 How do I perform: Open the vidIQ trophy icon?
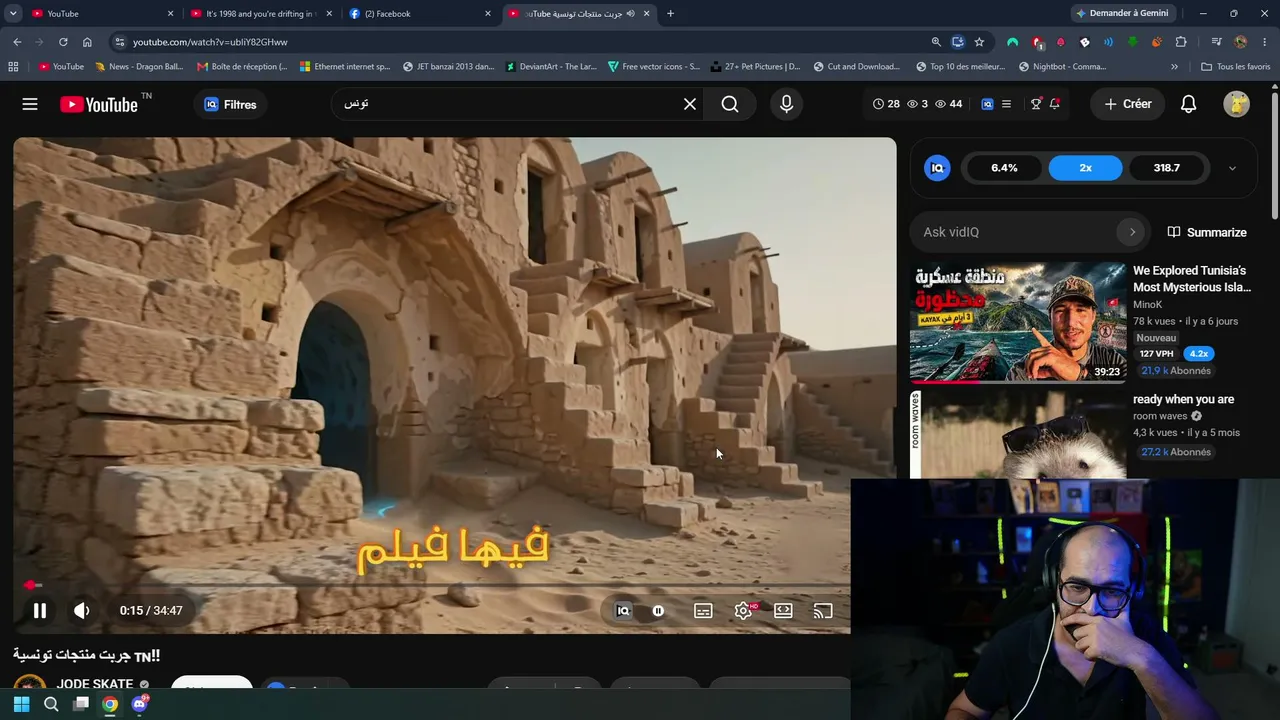1036,104
